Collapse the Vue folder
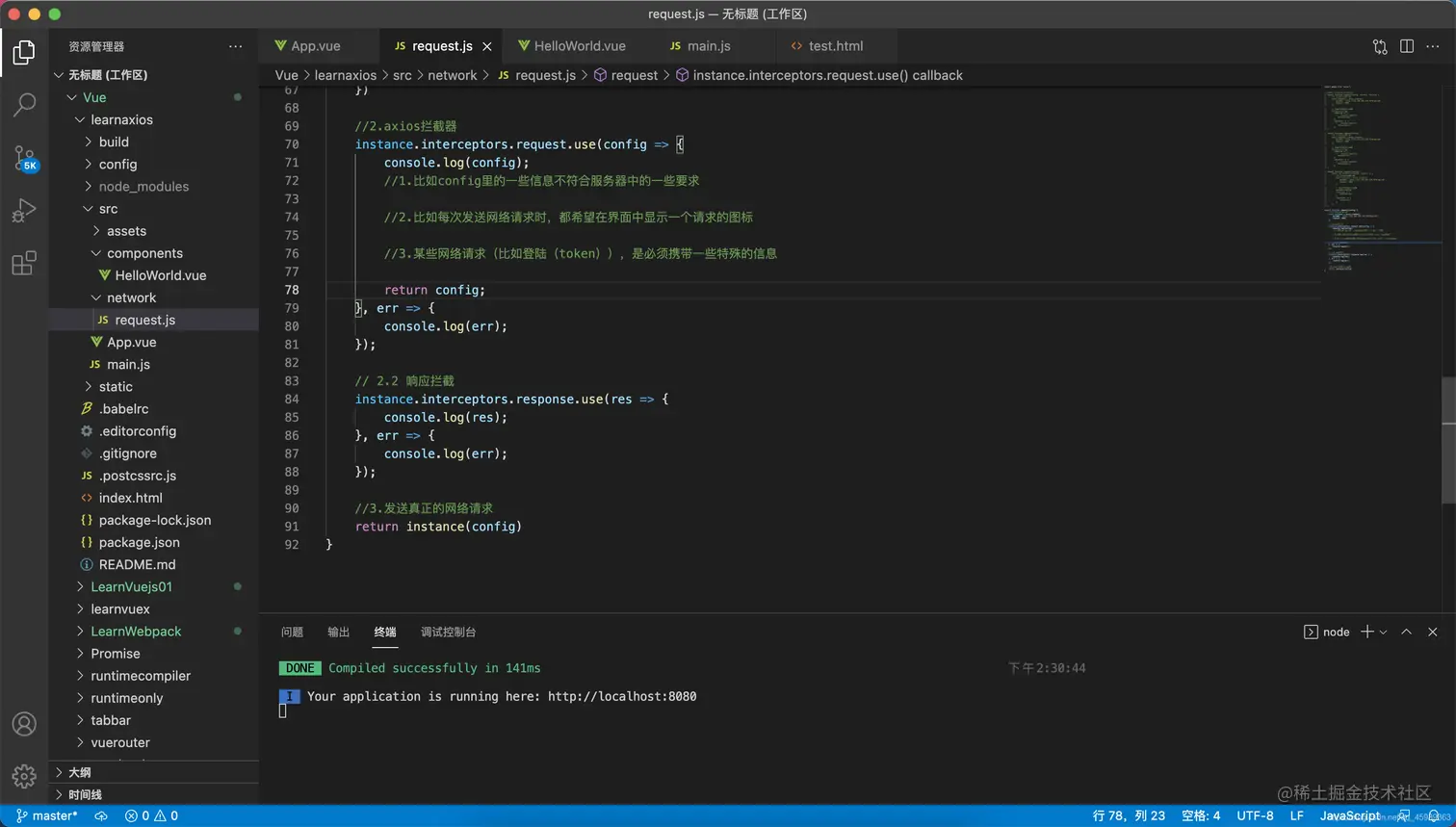The image size is (1456, 827). 154,97
